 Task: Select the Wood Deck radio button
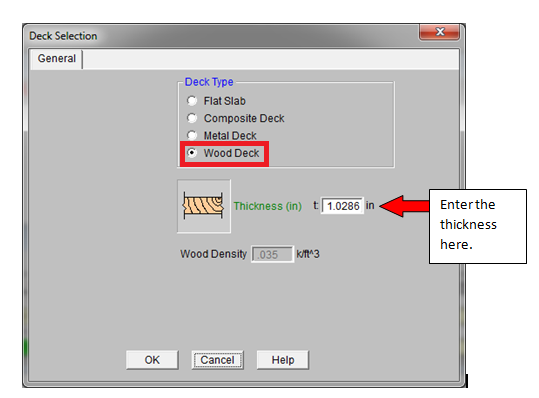[x=192, y=153]
